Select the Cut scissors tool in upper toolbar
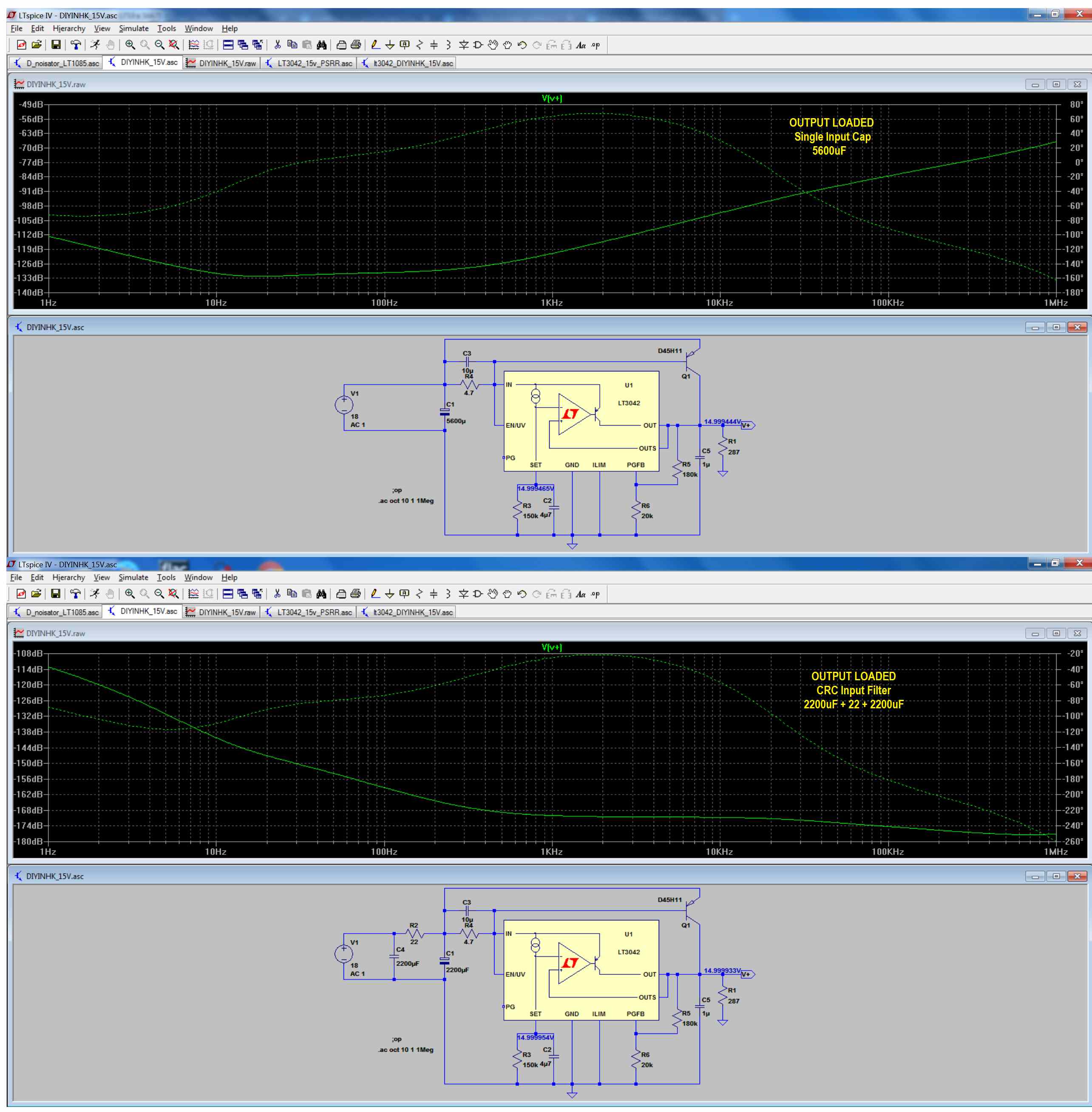 pos(278,45)
